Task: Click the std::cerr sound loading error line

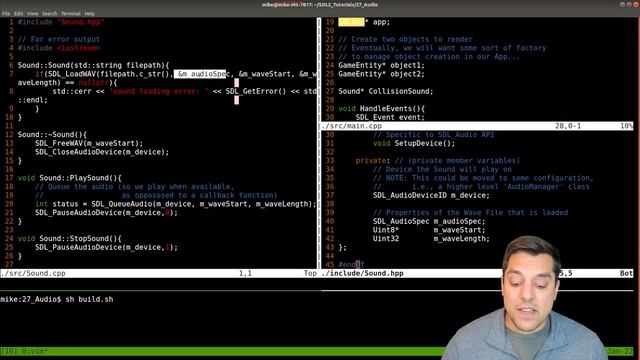Action: point(184,91)
